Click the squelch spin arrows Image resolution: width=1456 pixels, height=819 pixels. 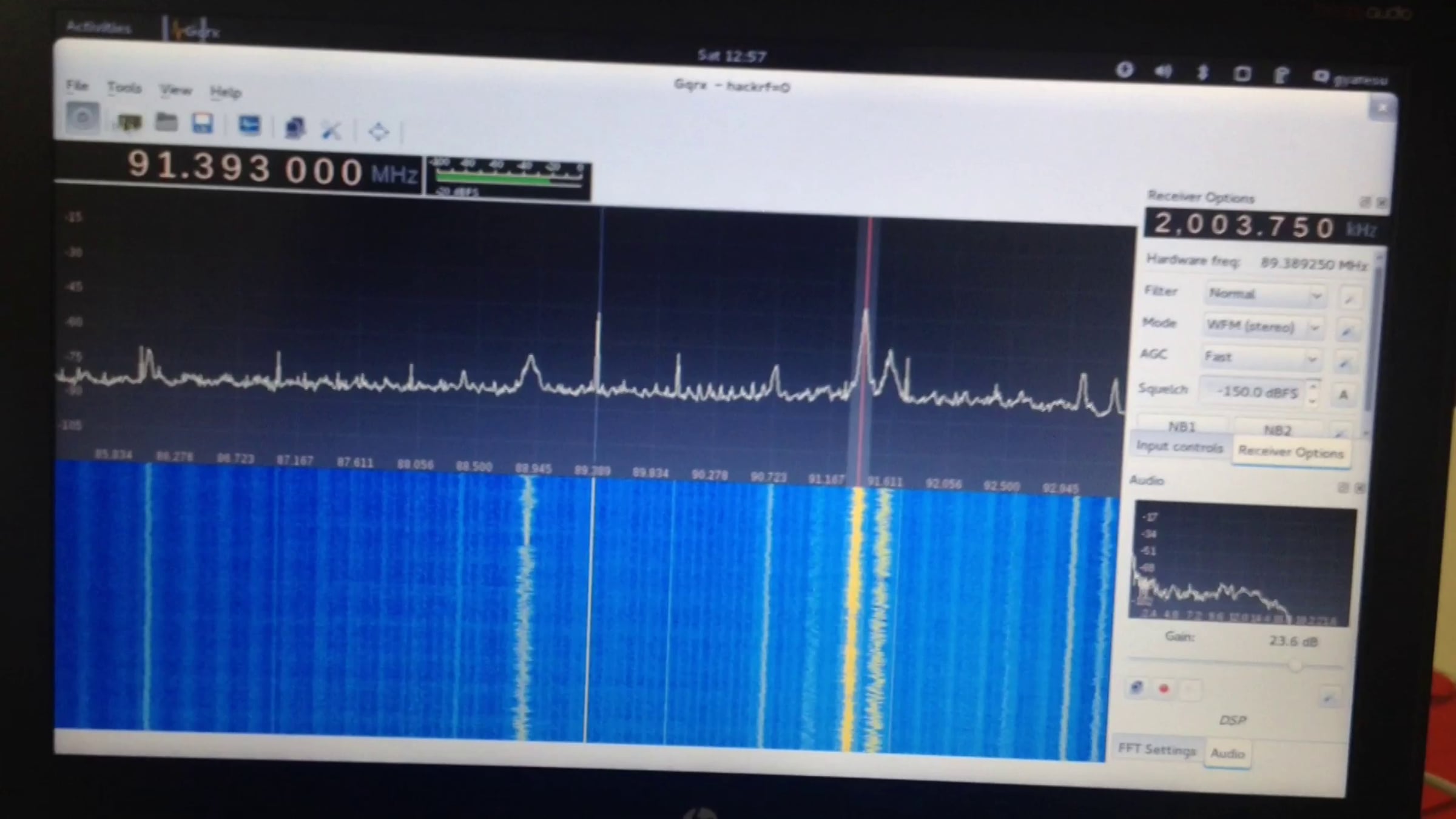1313,393
